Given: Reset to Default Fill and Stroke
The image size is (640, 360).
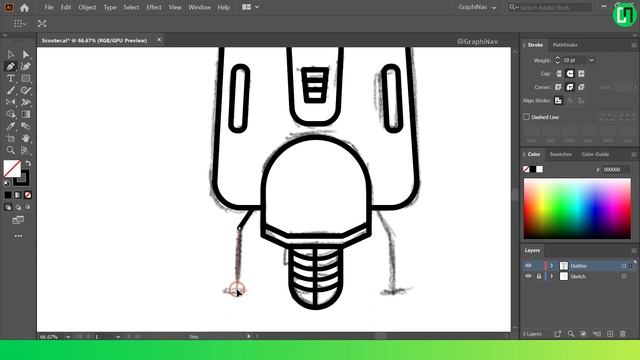Looking at the screenshot, I should (x=7, y=184).
